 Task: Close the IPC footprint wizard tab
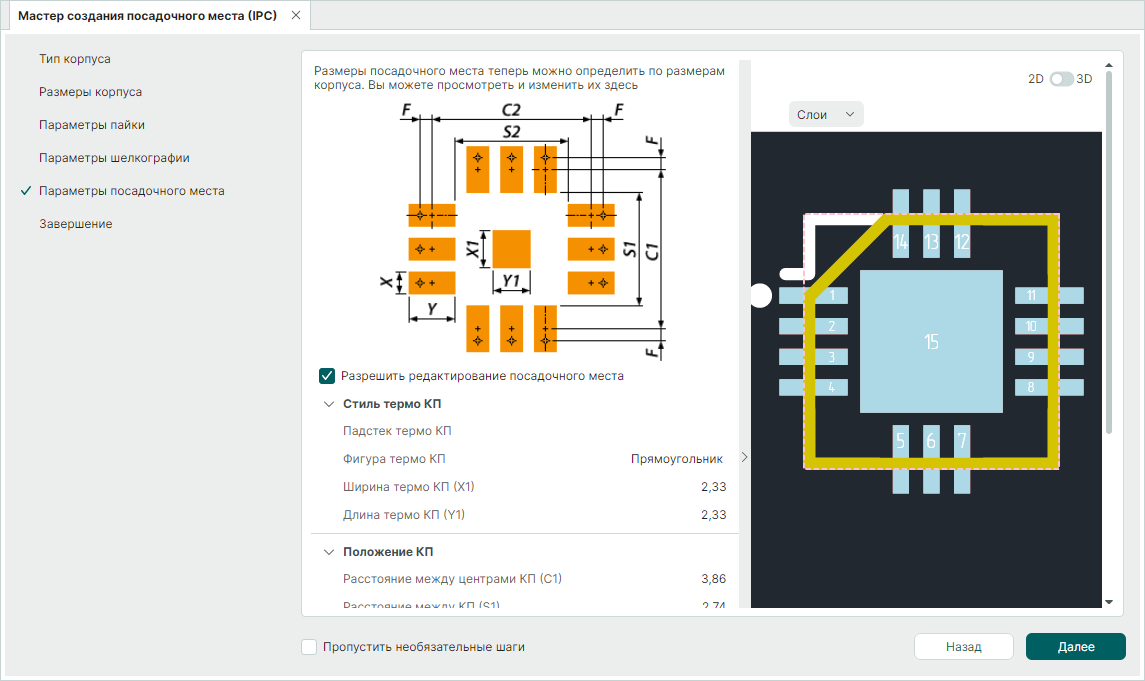click(295, 16)
